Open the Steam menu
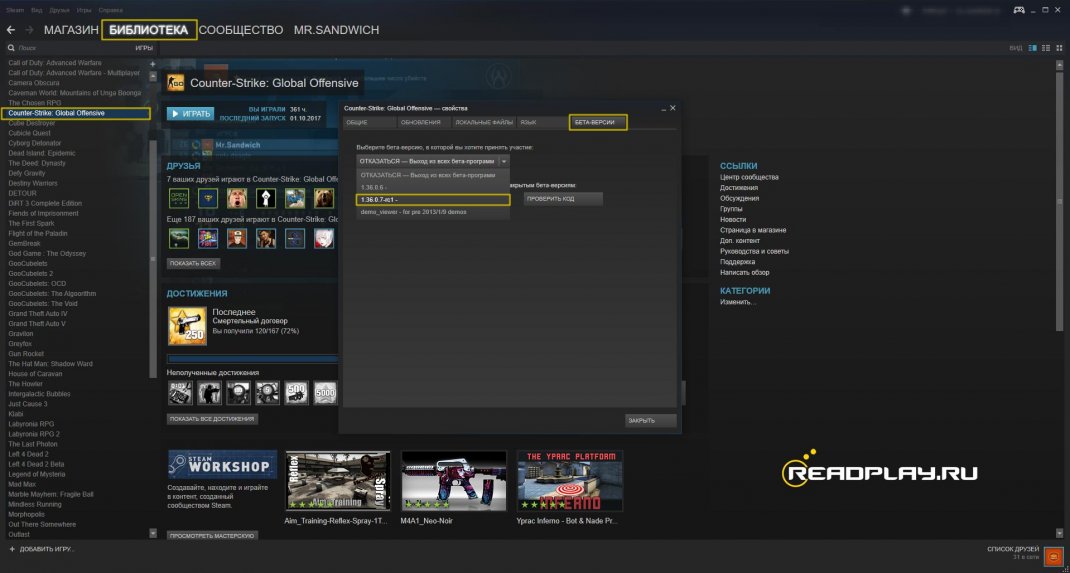Viewport: 1070px width, 573px height. point(14,11)
